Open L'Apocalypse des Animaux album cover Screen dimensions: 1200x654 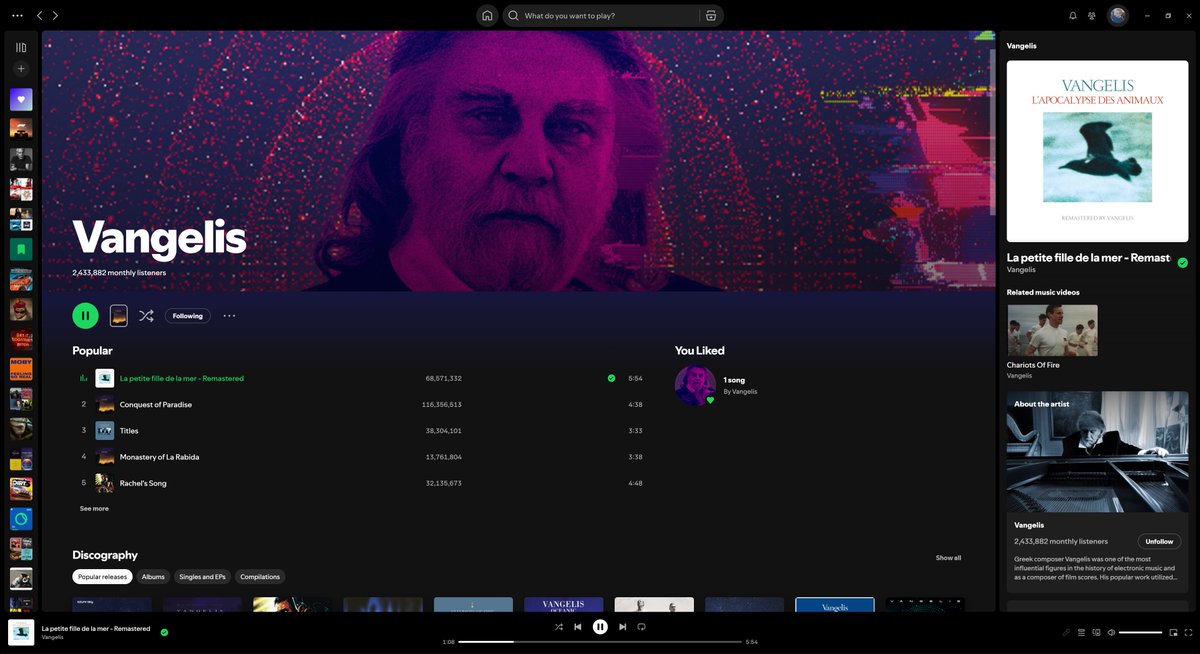1097,151
